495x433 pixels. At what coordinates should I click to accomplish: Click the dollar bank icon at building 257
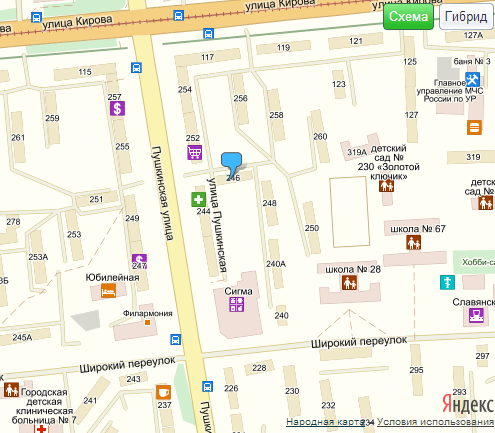click(117, 108)
